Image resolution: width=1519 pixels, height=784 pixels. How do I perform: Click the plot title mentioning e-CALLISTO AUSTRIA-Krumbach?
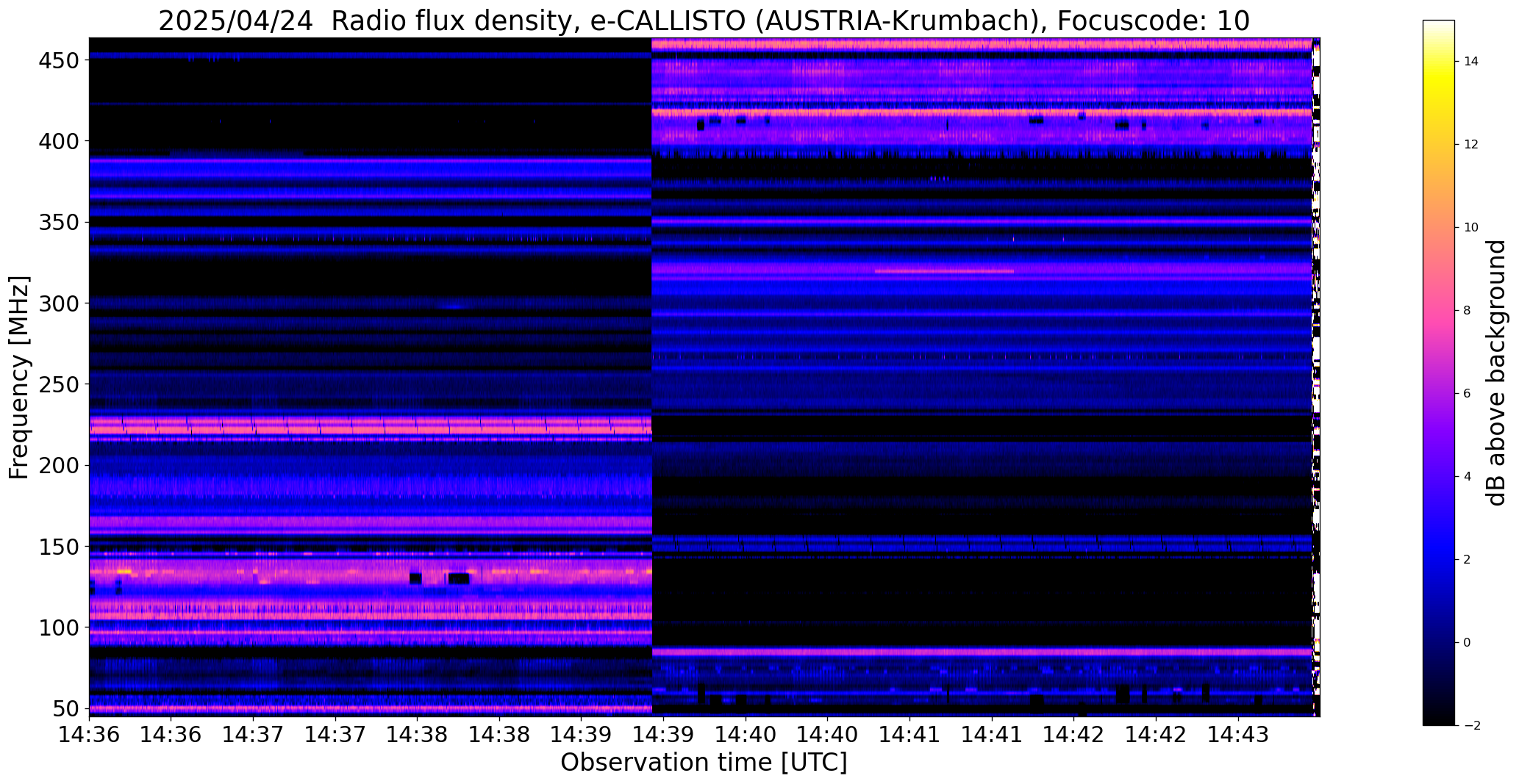click(x=704, y=21)
